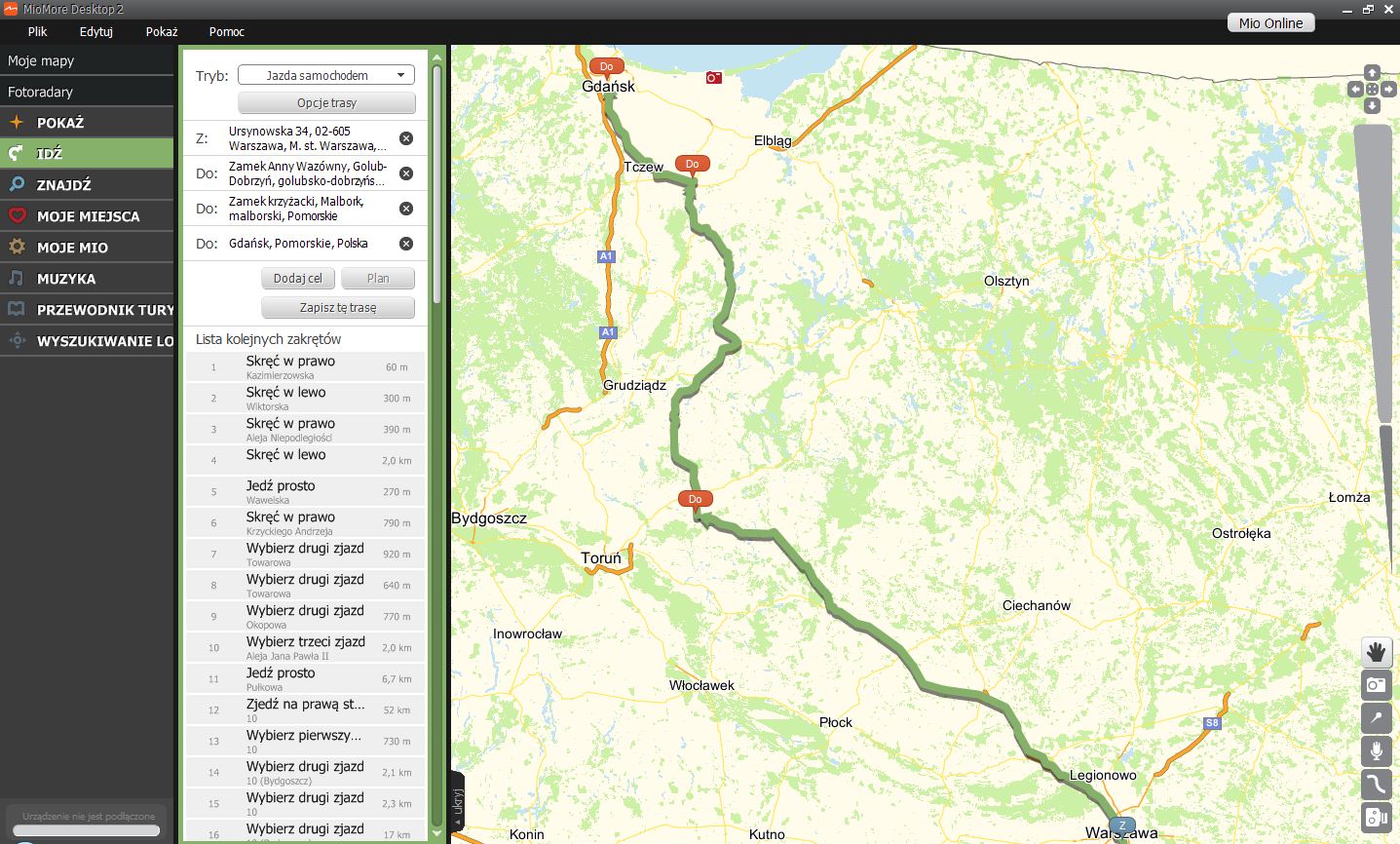Open the ZNAJDŹ section in sidebar
The width and height of the screenshot is (1400, 844).
(x=64, y=185)
